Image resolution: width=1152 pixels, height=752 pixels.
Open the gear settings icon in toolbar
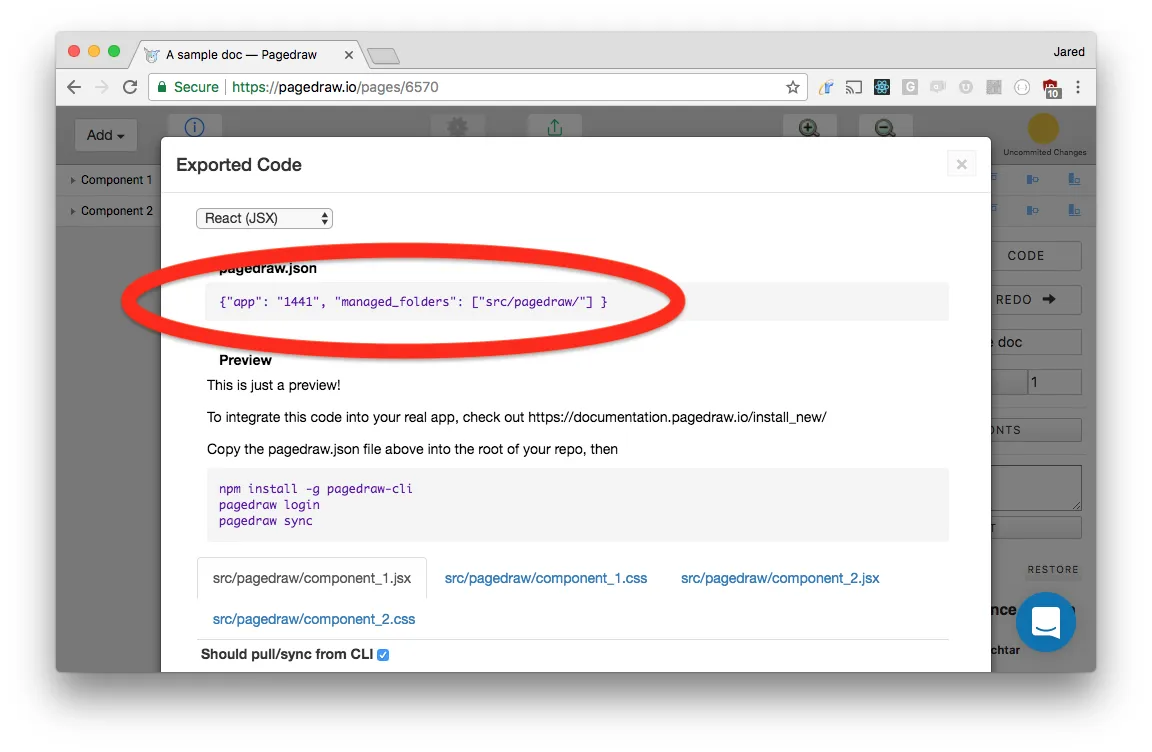[x=457, y=127]
